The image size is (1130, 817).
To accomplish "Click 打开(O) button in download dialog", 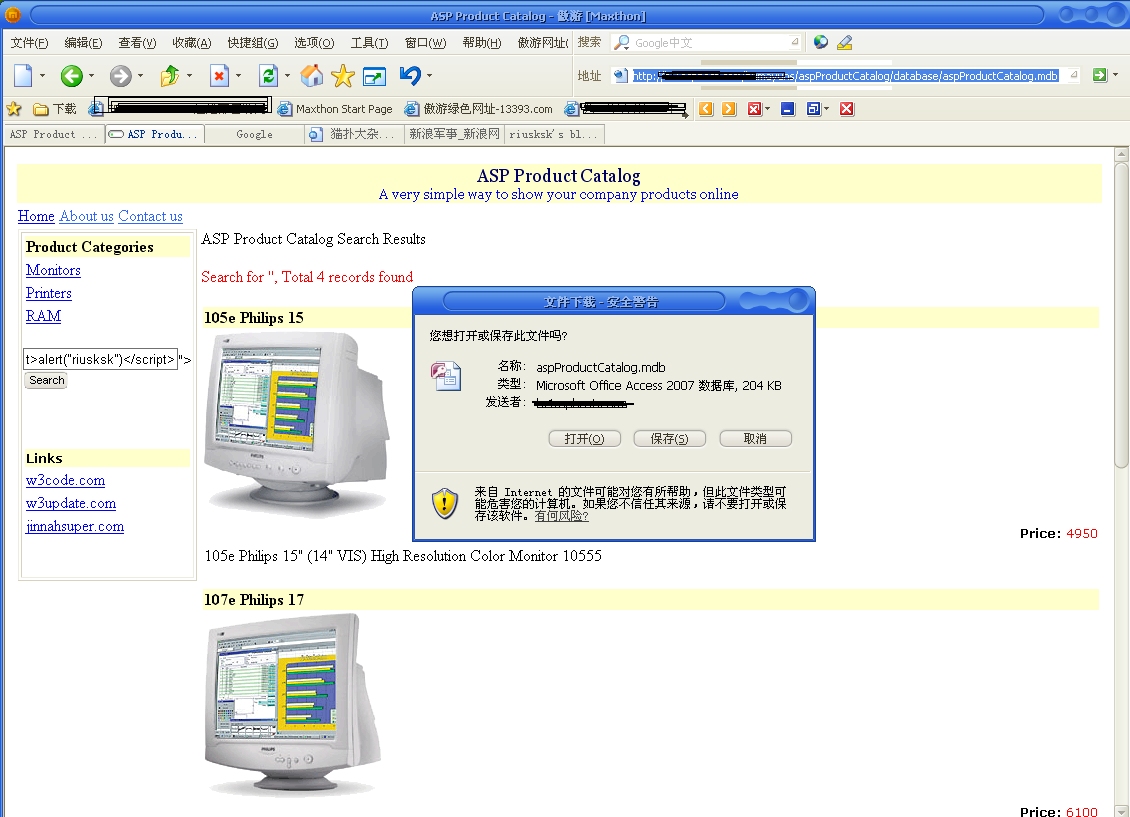I will pos(584,439).
